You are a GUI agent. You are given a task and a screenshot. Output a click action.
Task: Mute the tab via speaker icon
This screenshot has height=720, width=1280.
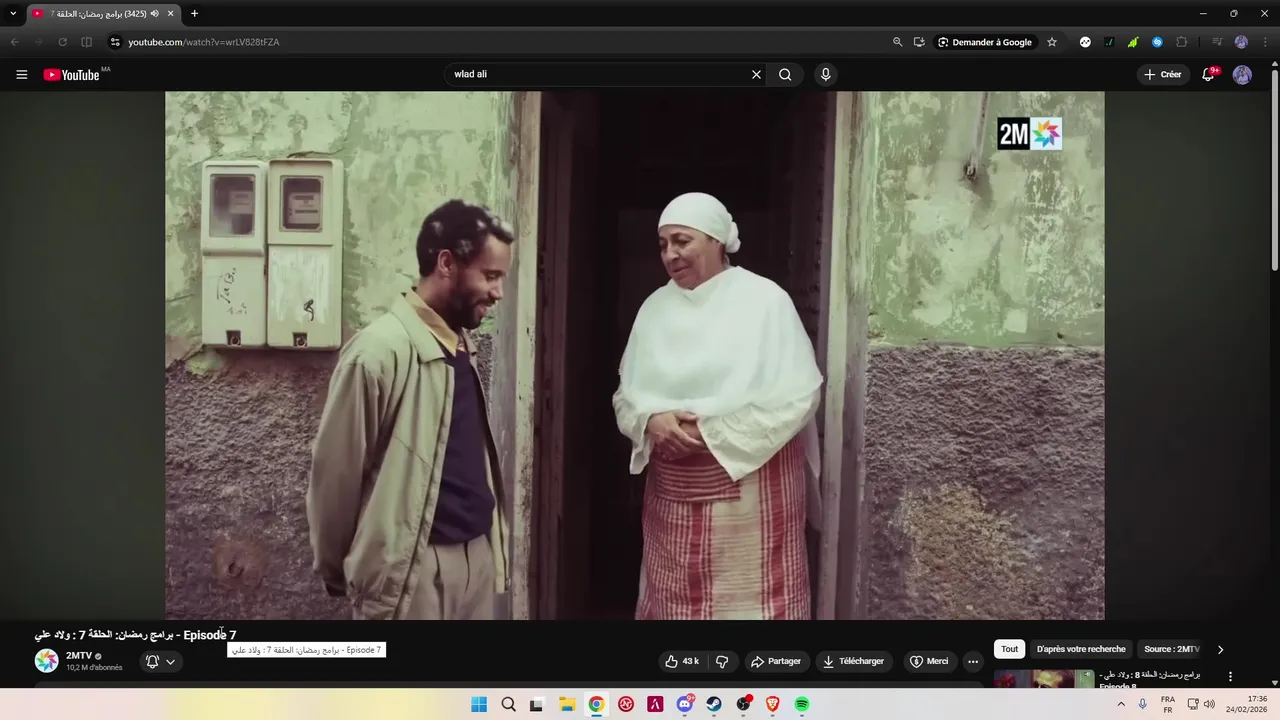(155, 14)
